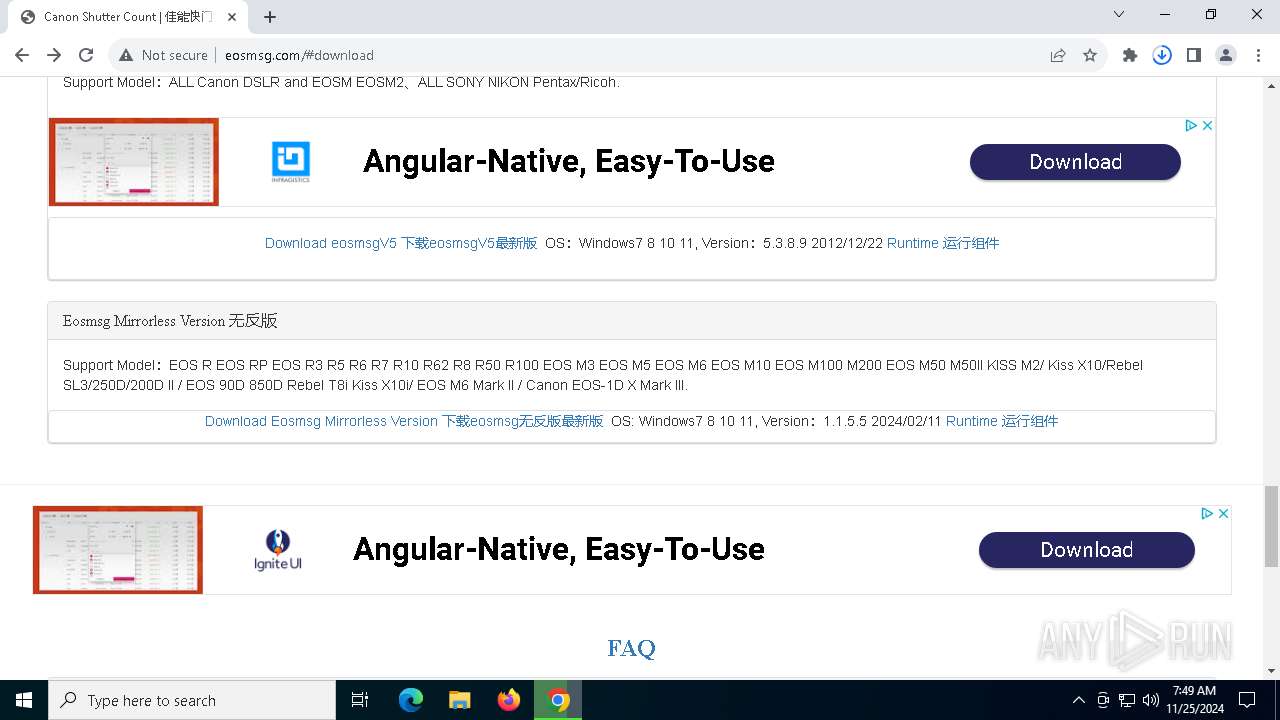Click the top ad Angular-Native headline
This screenshot has width=1280, height=720.
point(569,161)
